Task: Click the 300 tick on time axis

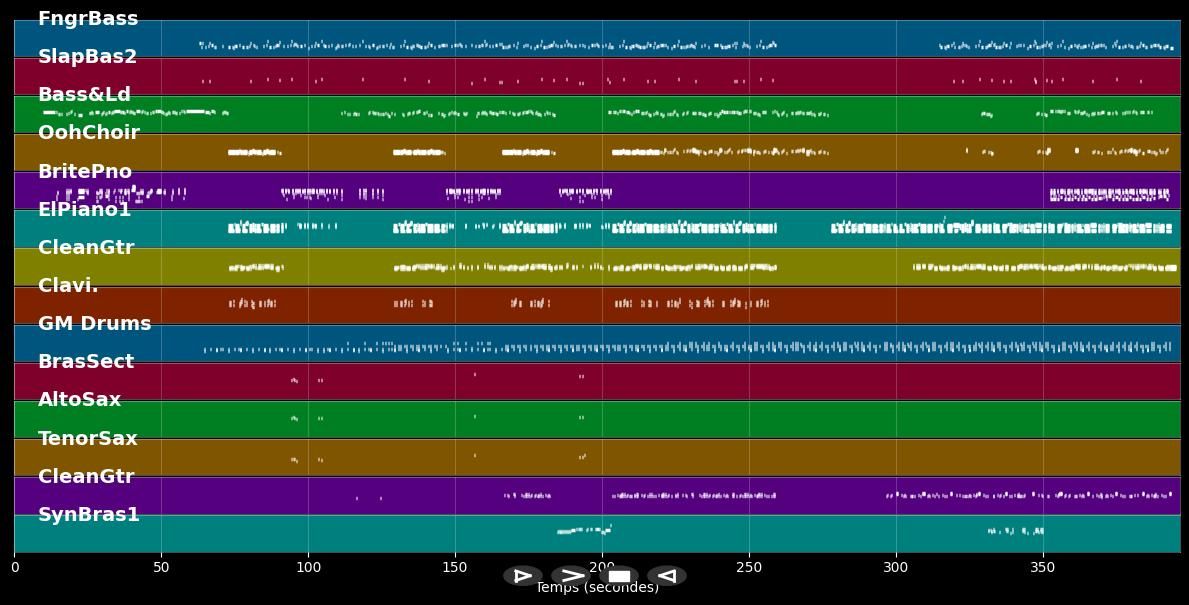Action: point(896,568)
